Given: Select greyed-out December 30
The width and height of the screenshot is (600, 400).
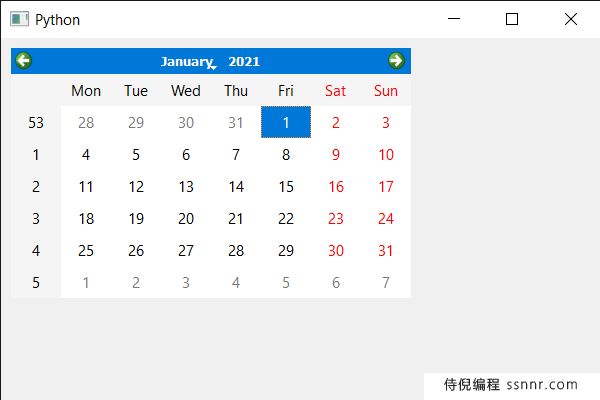Looking at the screenshot, I should point(186,122).
